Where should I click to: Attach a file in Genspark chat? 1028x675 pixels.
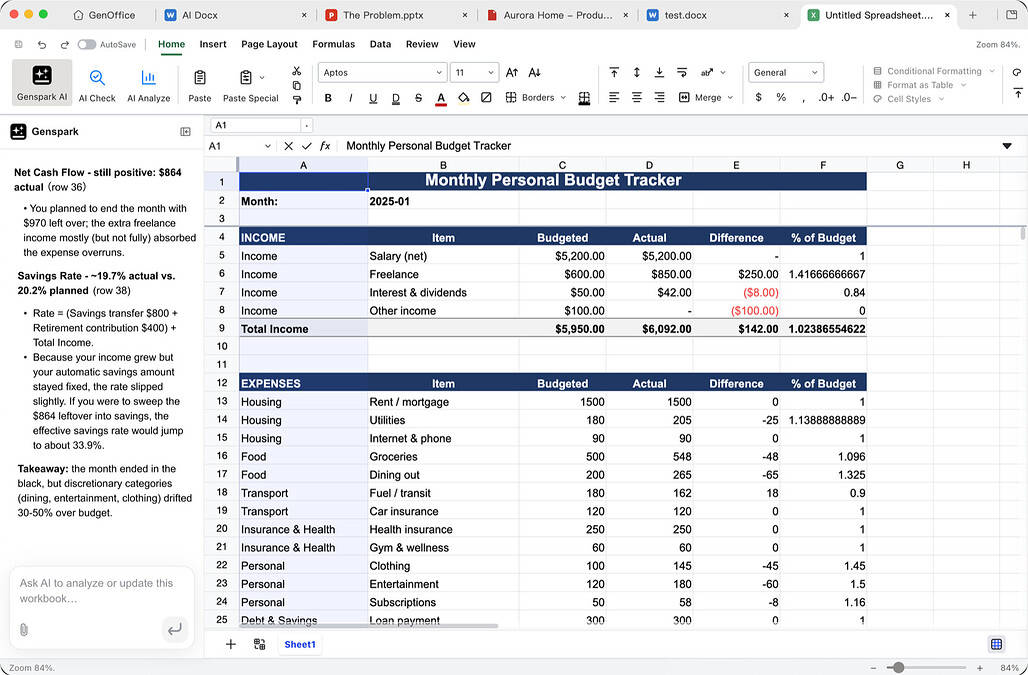[24, 630]
